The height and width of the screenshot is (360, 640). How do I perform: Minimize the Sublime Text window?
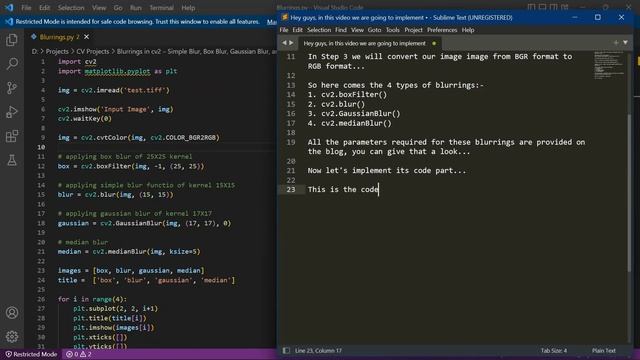point(575,17)
